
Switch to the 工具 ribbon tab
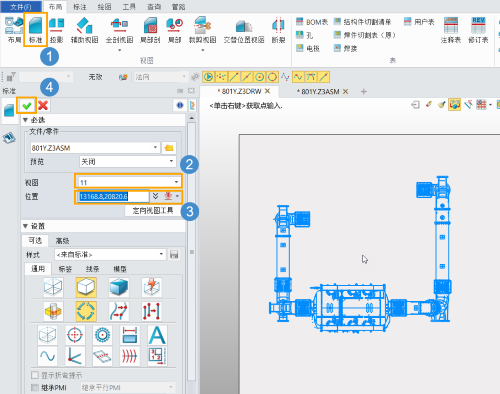point(129,7)
